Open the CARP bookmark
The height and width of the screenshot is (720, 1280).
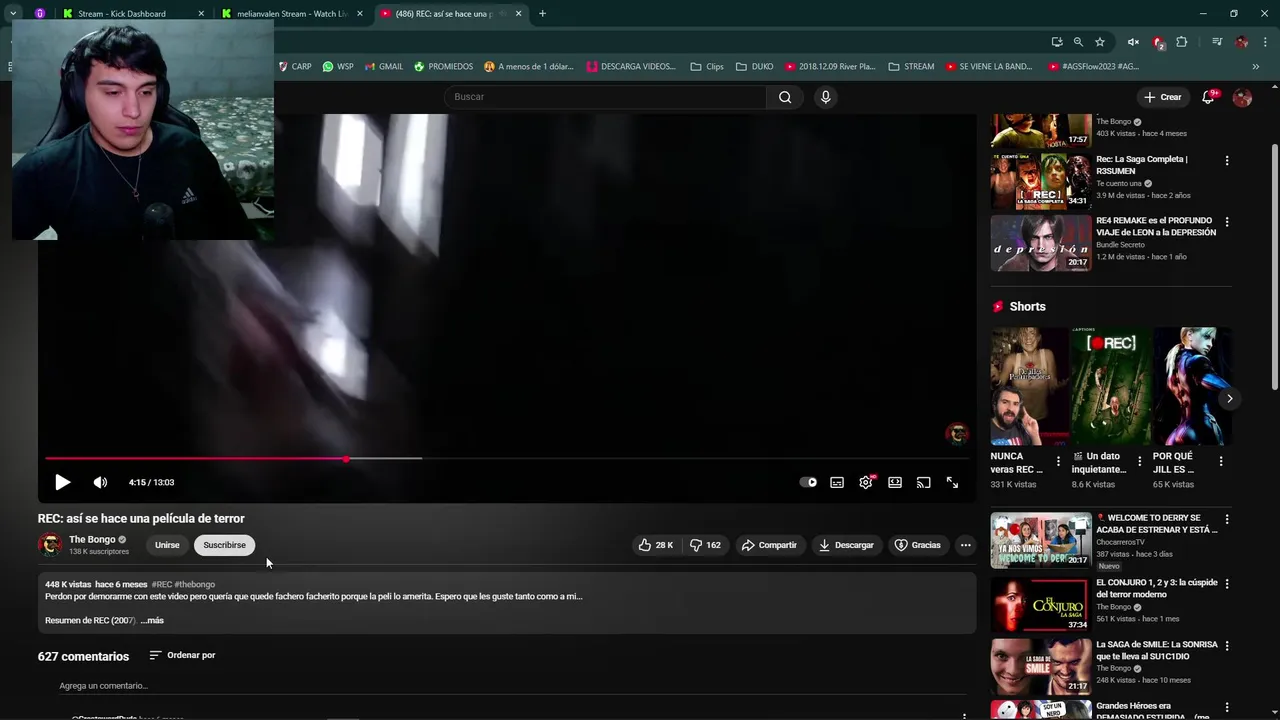295,67
